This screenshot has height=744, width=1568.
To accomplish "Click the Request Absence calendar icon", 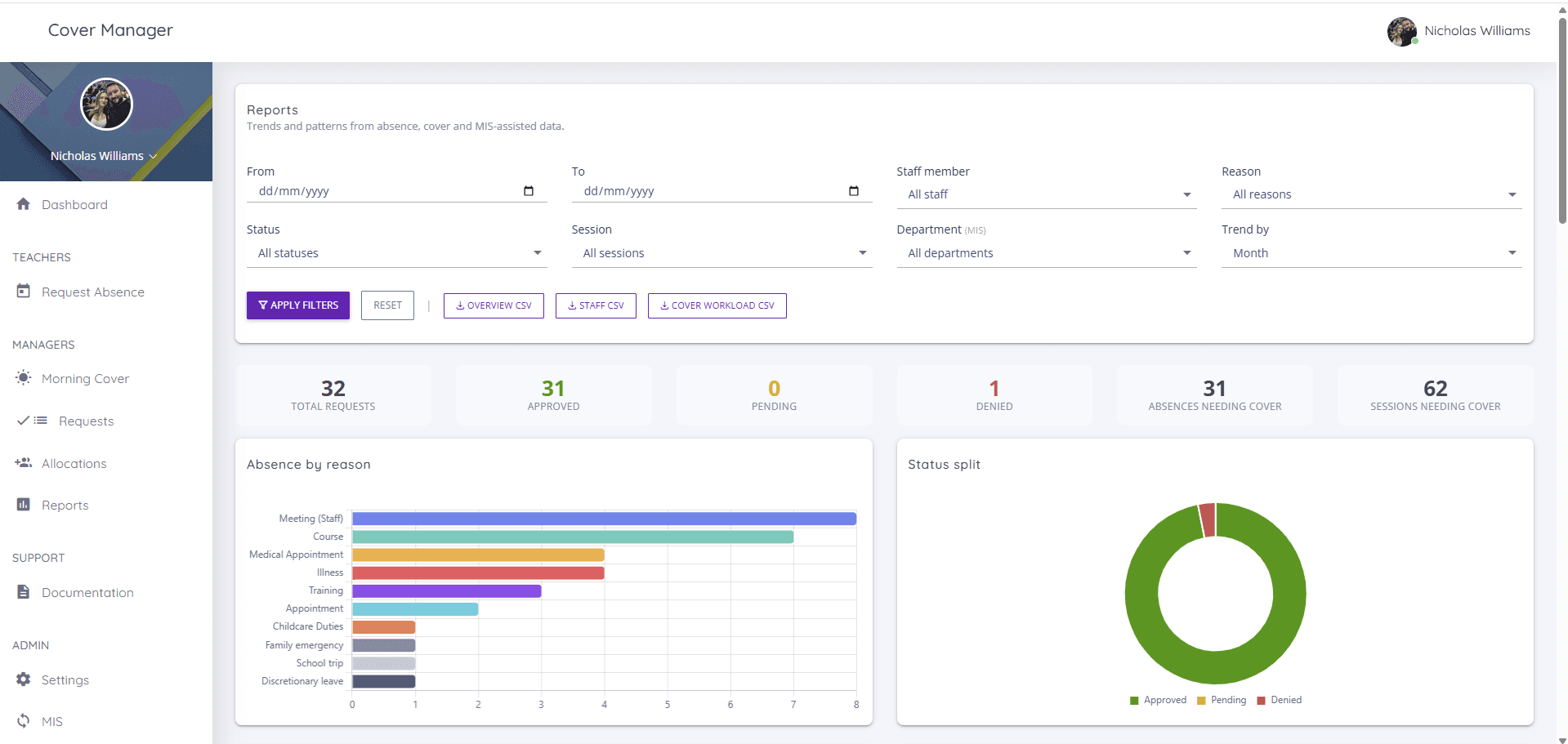I will pyautogui.click(x=23, y=291).
